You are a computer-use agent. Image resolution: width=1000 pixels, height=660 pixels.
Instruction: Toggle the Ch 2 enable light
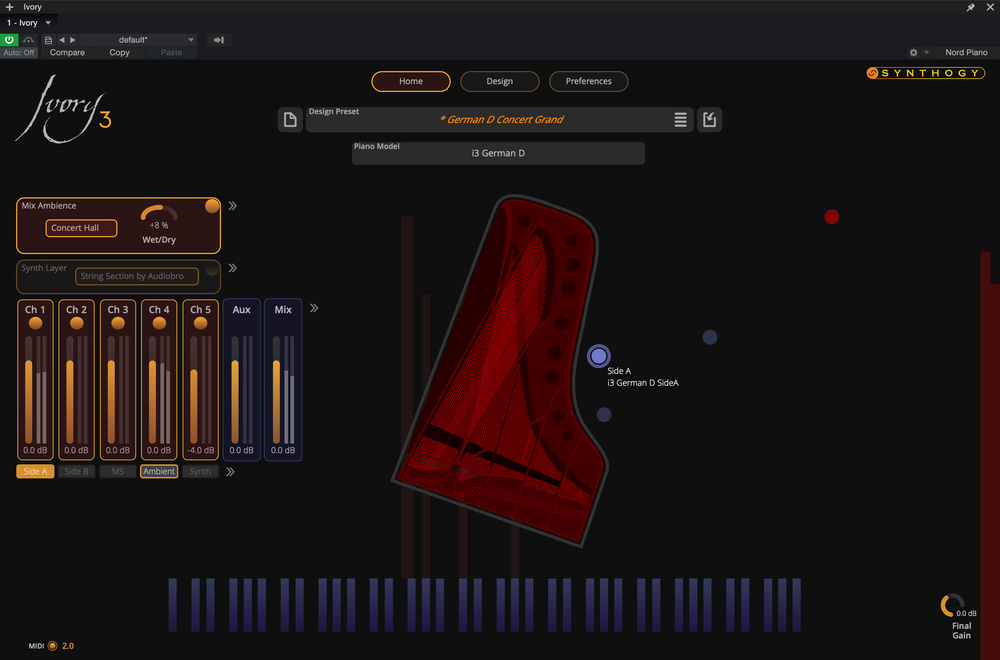pos(77,323)
